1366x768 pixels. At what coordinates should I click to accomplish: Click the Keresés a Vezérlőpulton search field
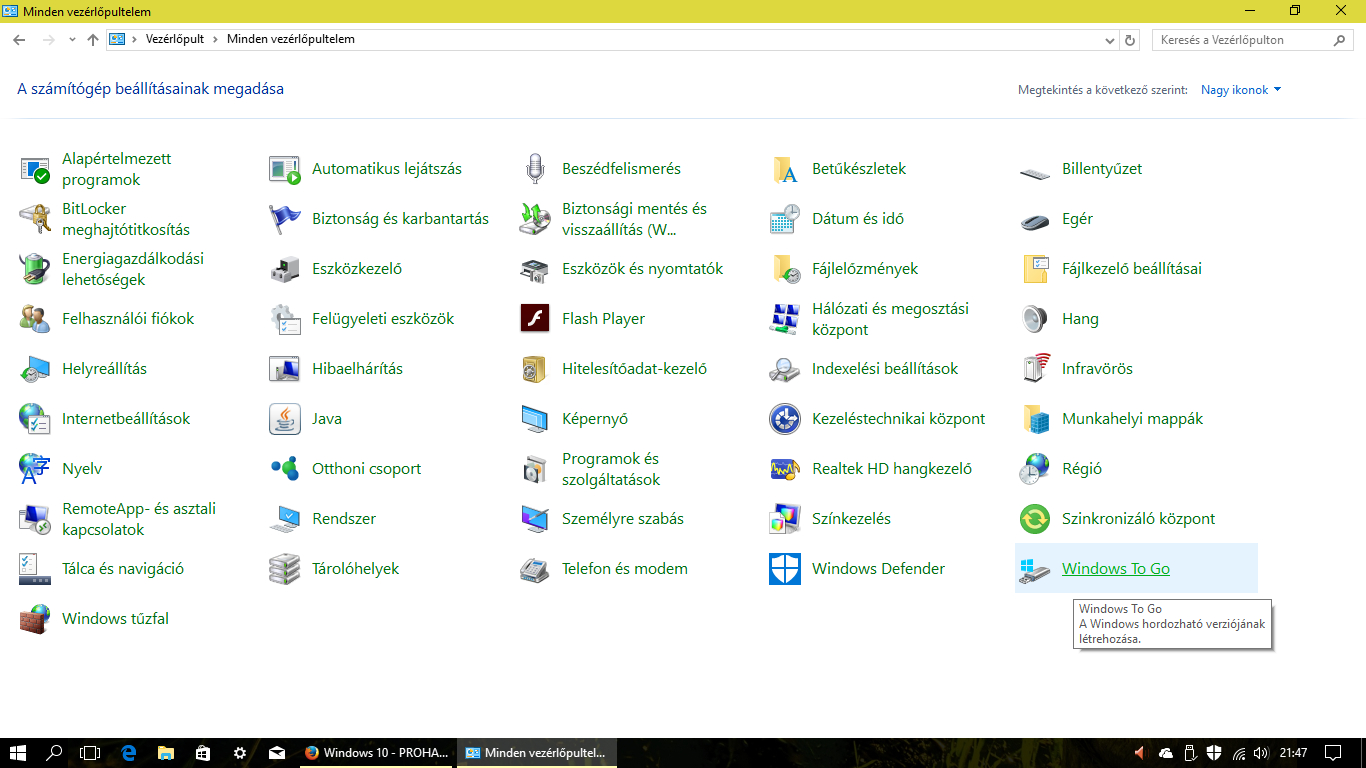point(1254,40)
